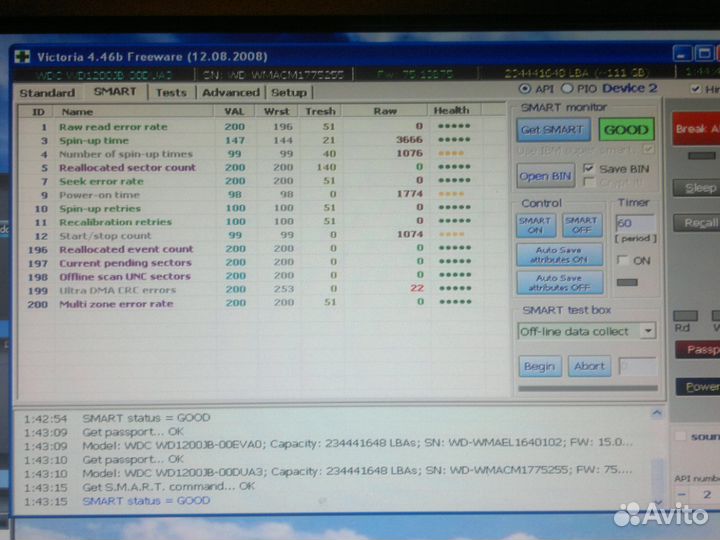This screenshot has height=540, width=720.
Task: Click the Abort test button
Action: (x=589, y=366)
